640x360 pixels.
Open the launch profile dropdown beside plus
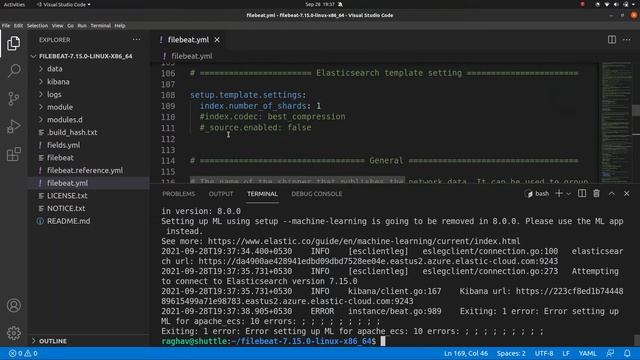pyautogui.click(x=568, y=194)
